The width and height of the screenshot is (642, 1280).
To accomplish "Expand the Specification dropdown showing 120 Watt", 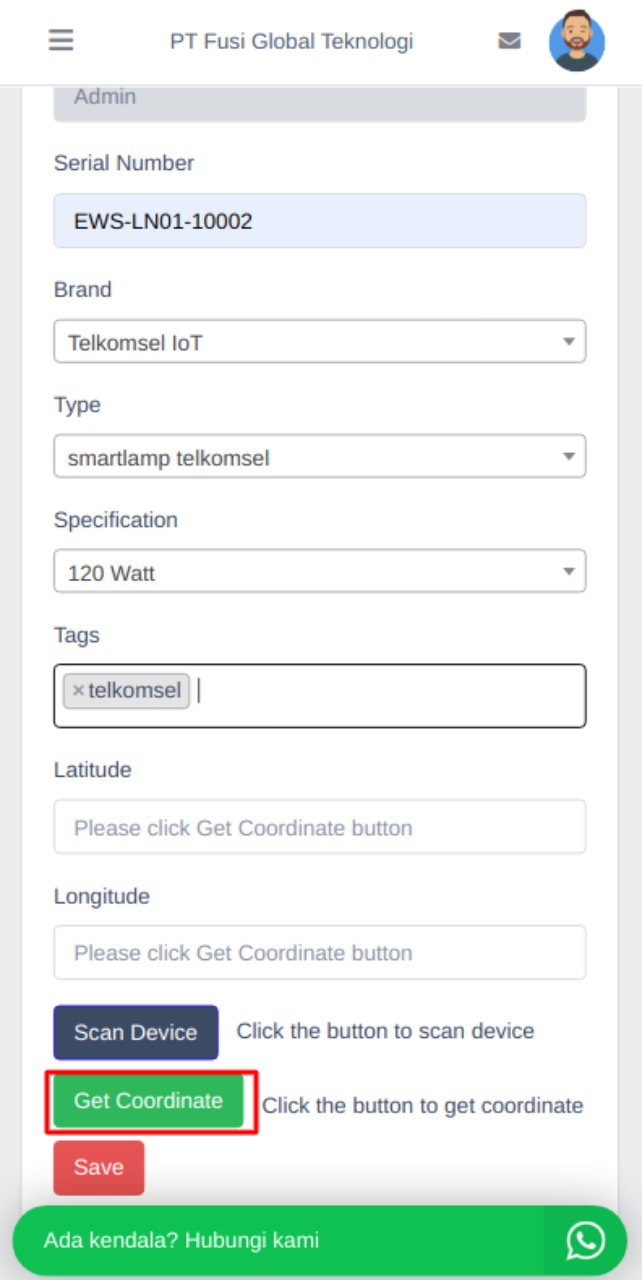I will click(x=319, y=572).
